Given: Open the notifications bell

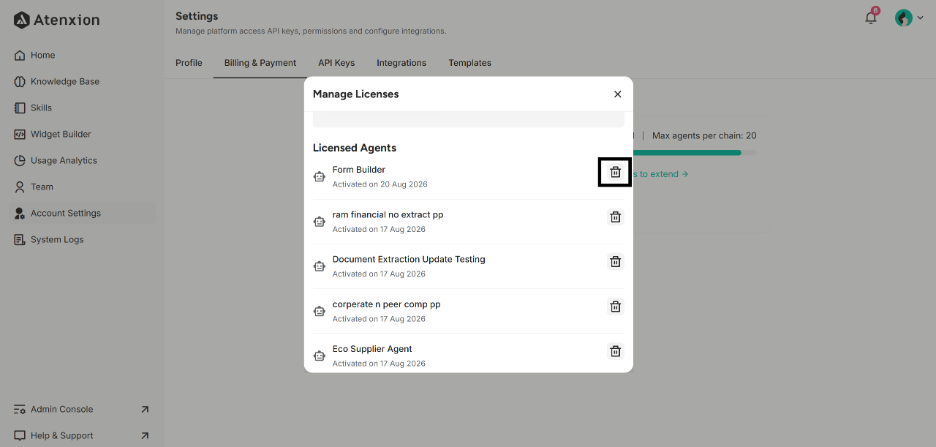Looking at the screenshot, I should (871, 17).
